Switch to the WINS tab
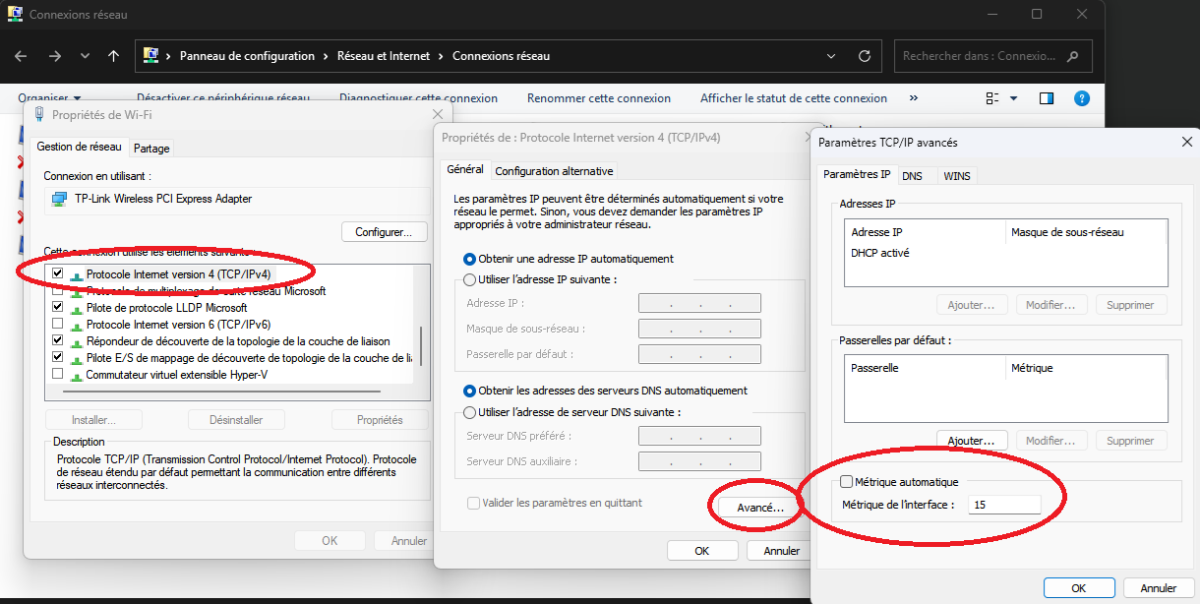 click(x=956, y=176)
